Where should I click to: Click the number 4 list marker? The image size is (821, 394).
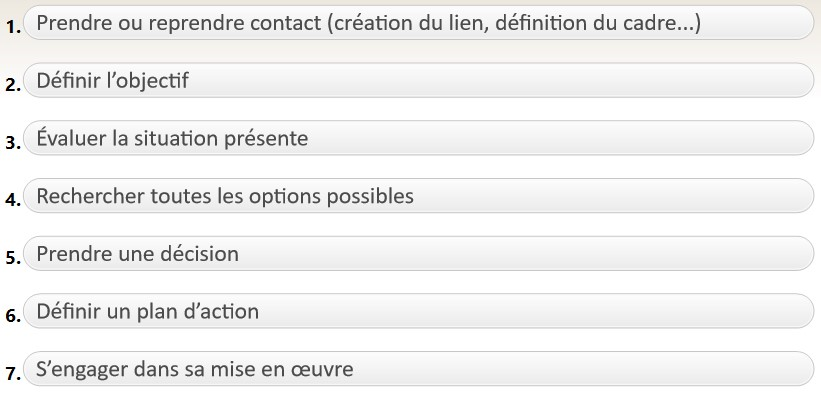13,201
